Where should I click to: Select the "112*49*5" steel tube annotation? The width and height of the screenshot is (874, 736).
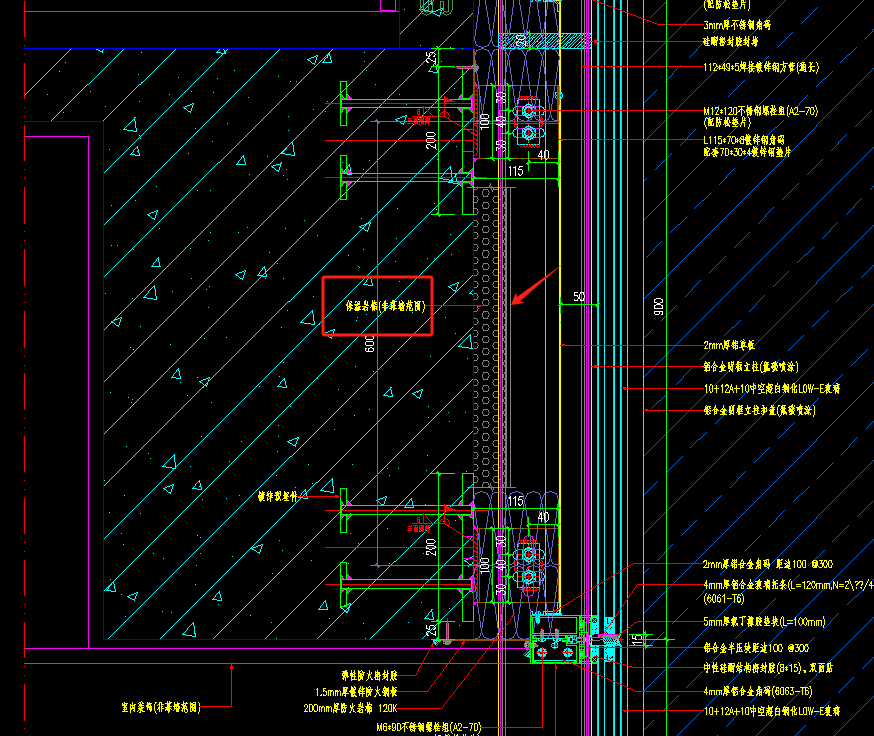(x=761, y=68)
